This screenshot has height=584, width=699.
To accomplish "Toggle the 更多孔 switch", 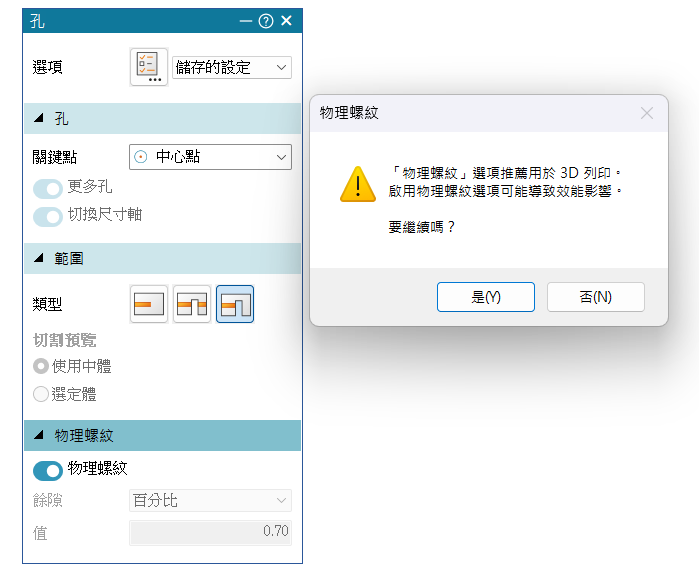I will pyautogui.click(x=48, y=189).
